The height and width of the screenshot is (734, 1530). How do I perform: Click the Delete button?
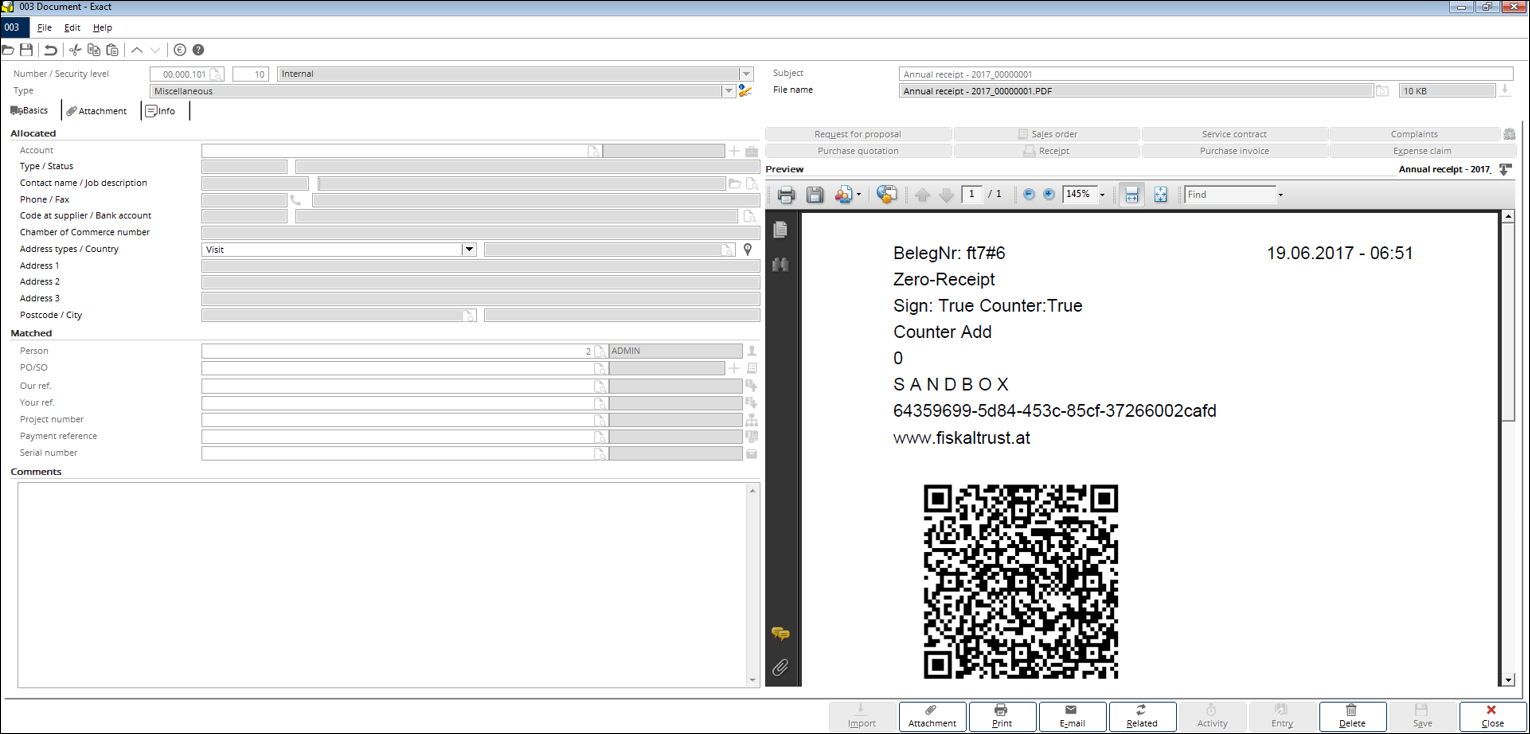(1352, 716)
